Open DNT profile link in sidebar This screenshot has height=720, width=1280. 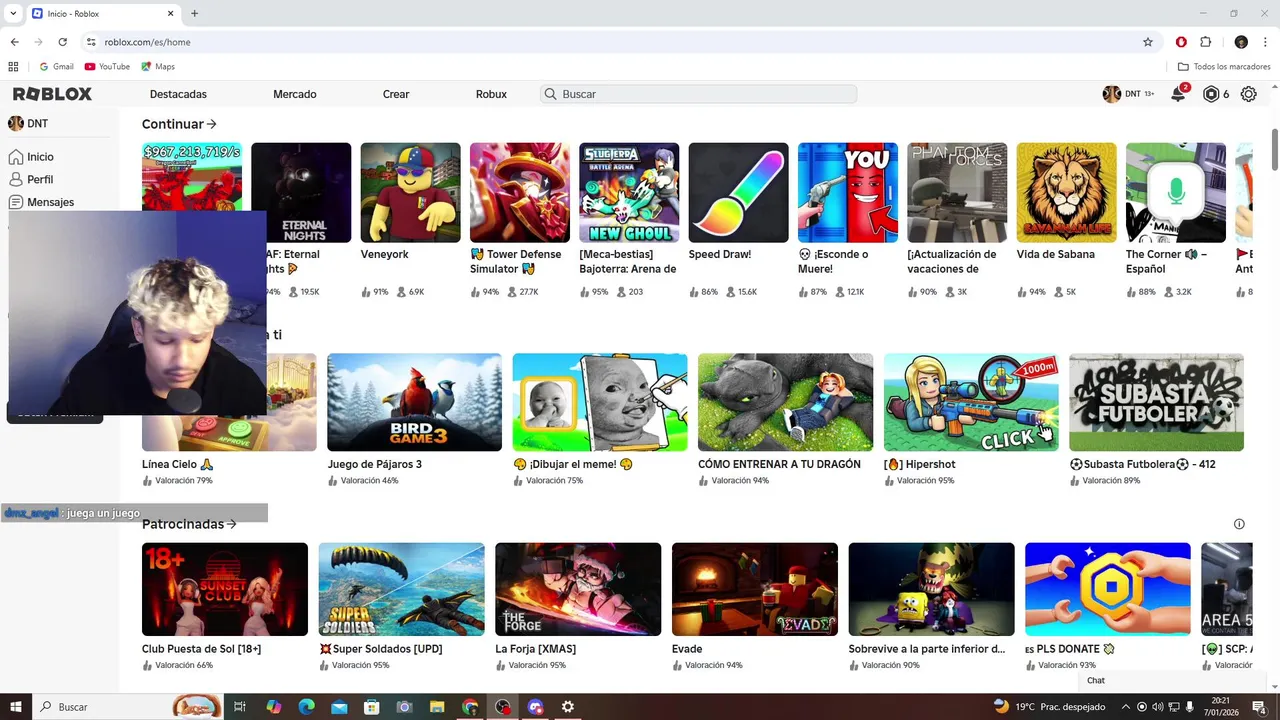coord(29,124)
